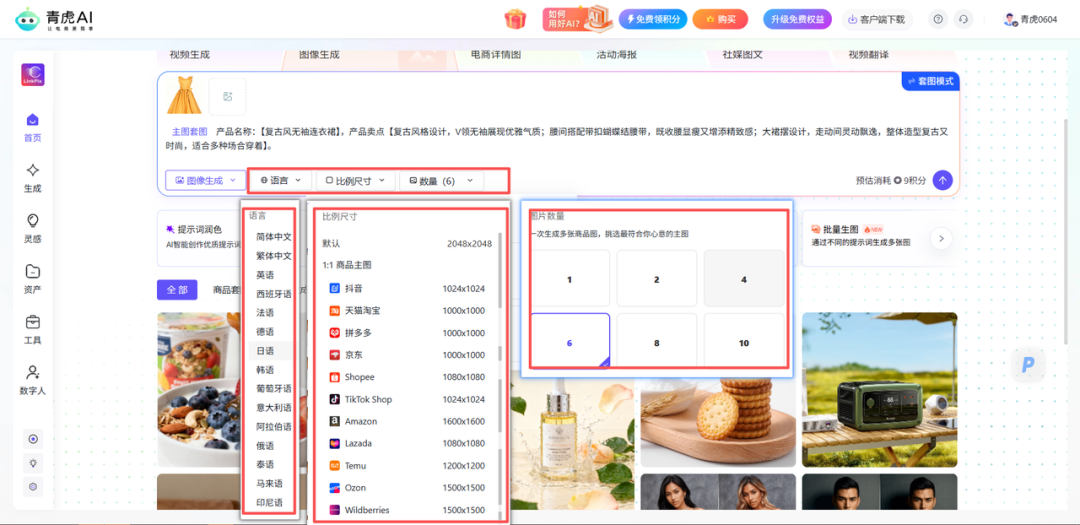Image resolution: width=1080 pixels, height=525 pixels.
Task: Open the stacked crackers image
Action: (x=718, y=422)
